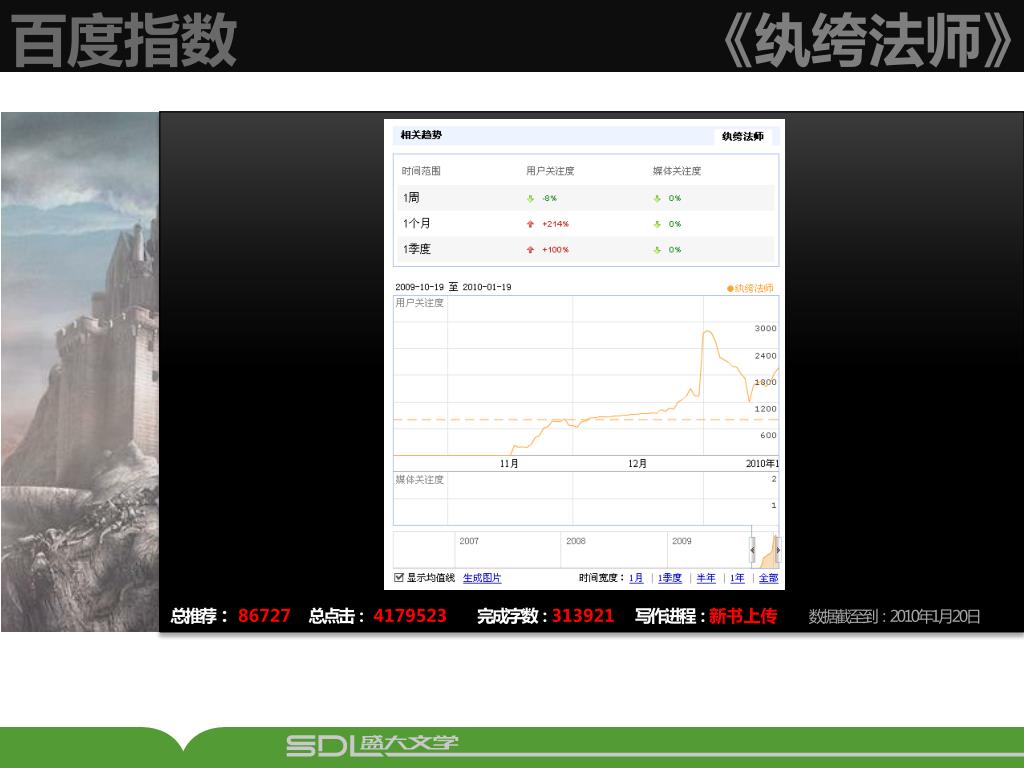Click the 用户关注度 column header in table
Viewport: 1024px width, 768px height.
pos(550,171)
